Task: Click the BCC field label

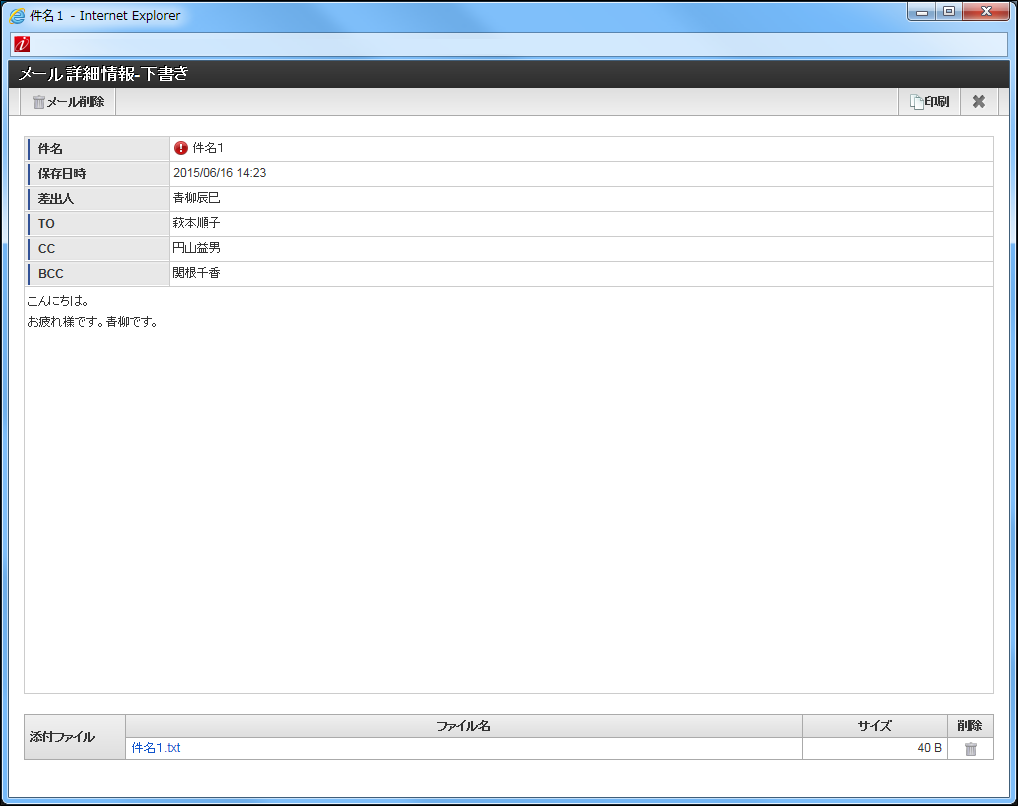Action: point(51,273)
